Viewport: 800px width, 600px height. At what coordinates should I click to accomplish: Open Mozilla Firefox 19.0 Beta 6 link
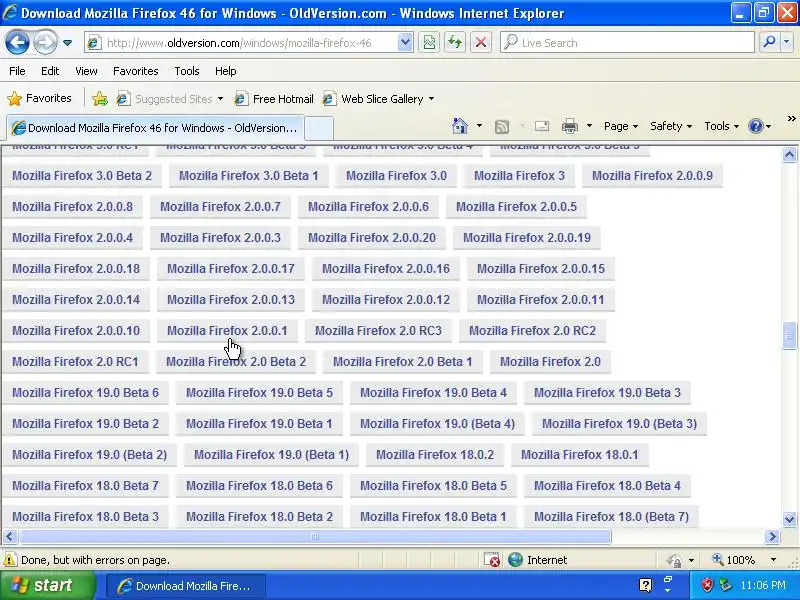(85, 392)
